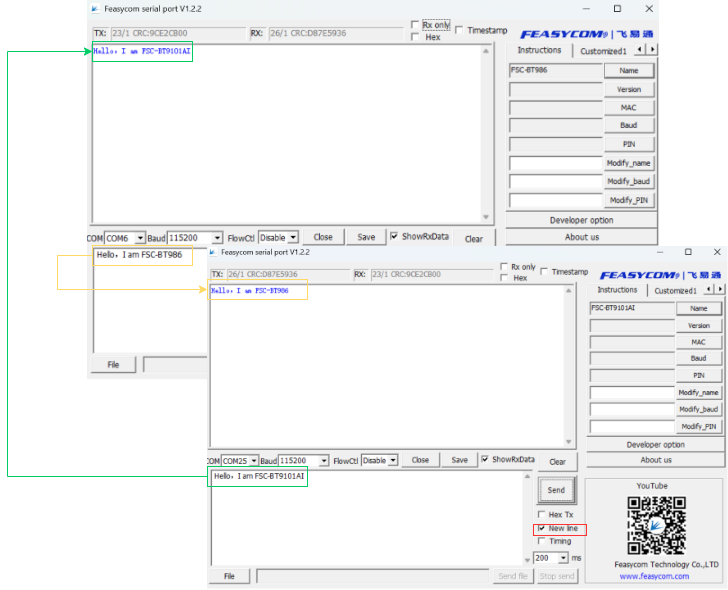Screen dimensions: 728x590
Task: Switch to Instructions tab in front window
Action: point(617,290)
